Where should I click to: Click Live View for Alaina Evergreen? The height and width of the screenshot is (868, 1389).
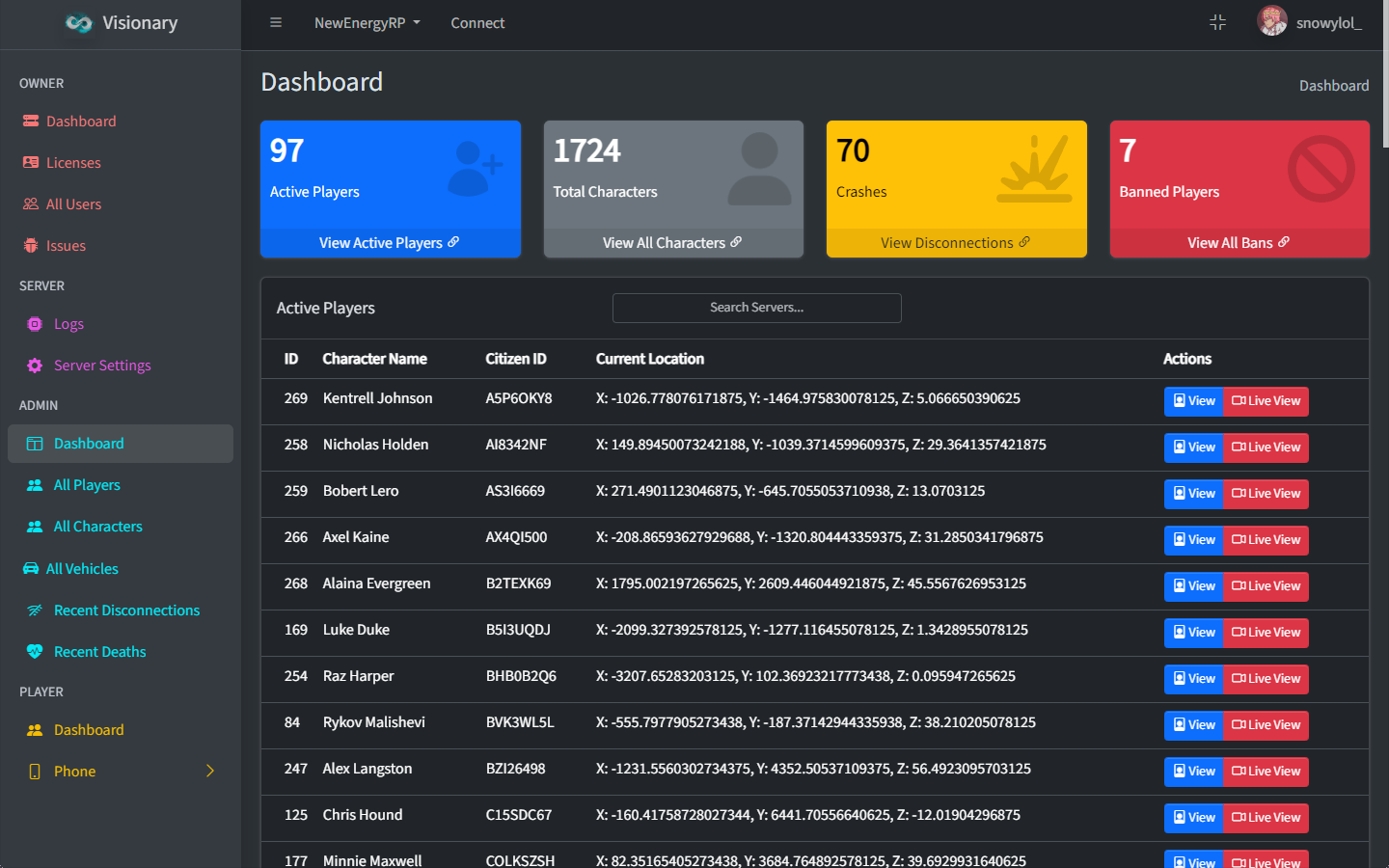coord(1266,586)
